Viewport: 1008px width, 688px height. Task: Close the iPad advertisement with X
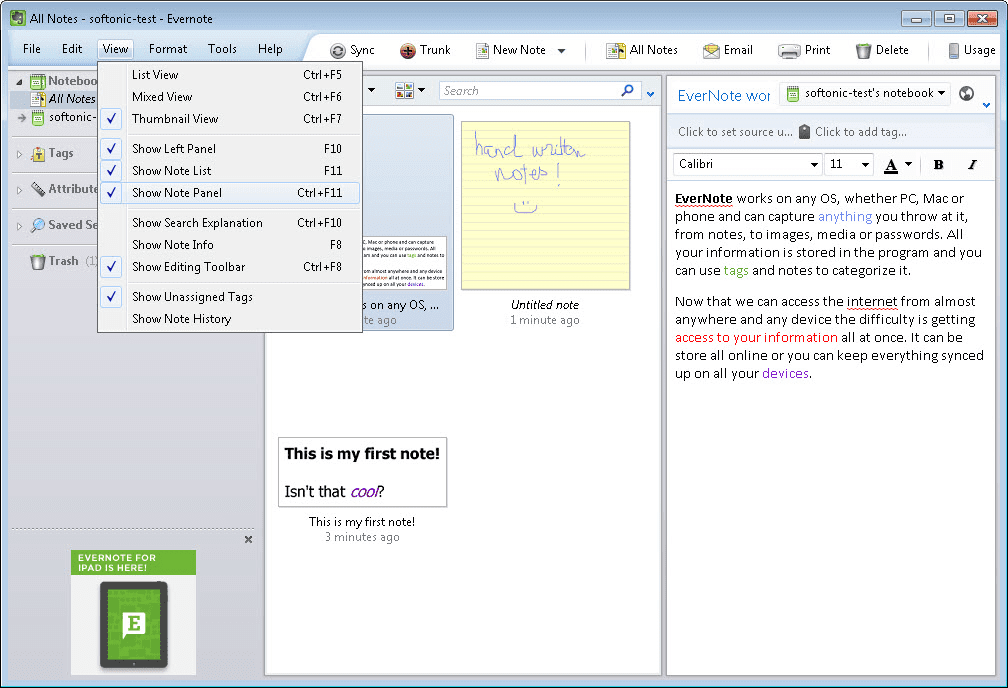click(248, 539)
